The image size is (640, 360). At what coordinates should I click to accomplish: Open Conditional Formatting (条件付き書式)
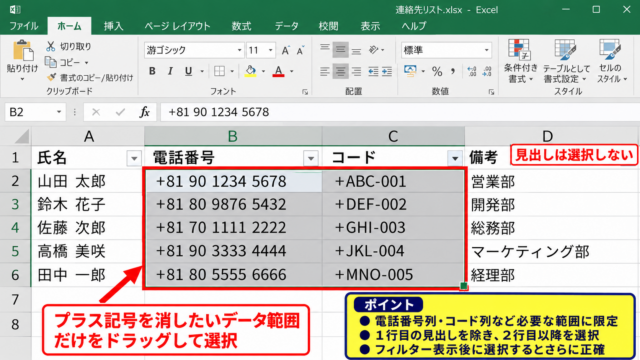point(520,61)
